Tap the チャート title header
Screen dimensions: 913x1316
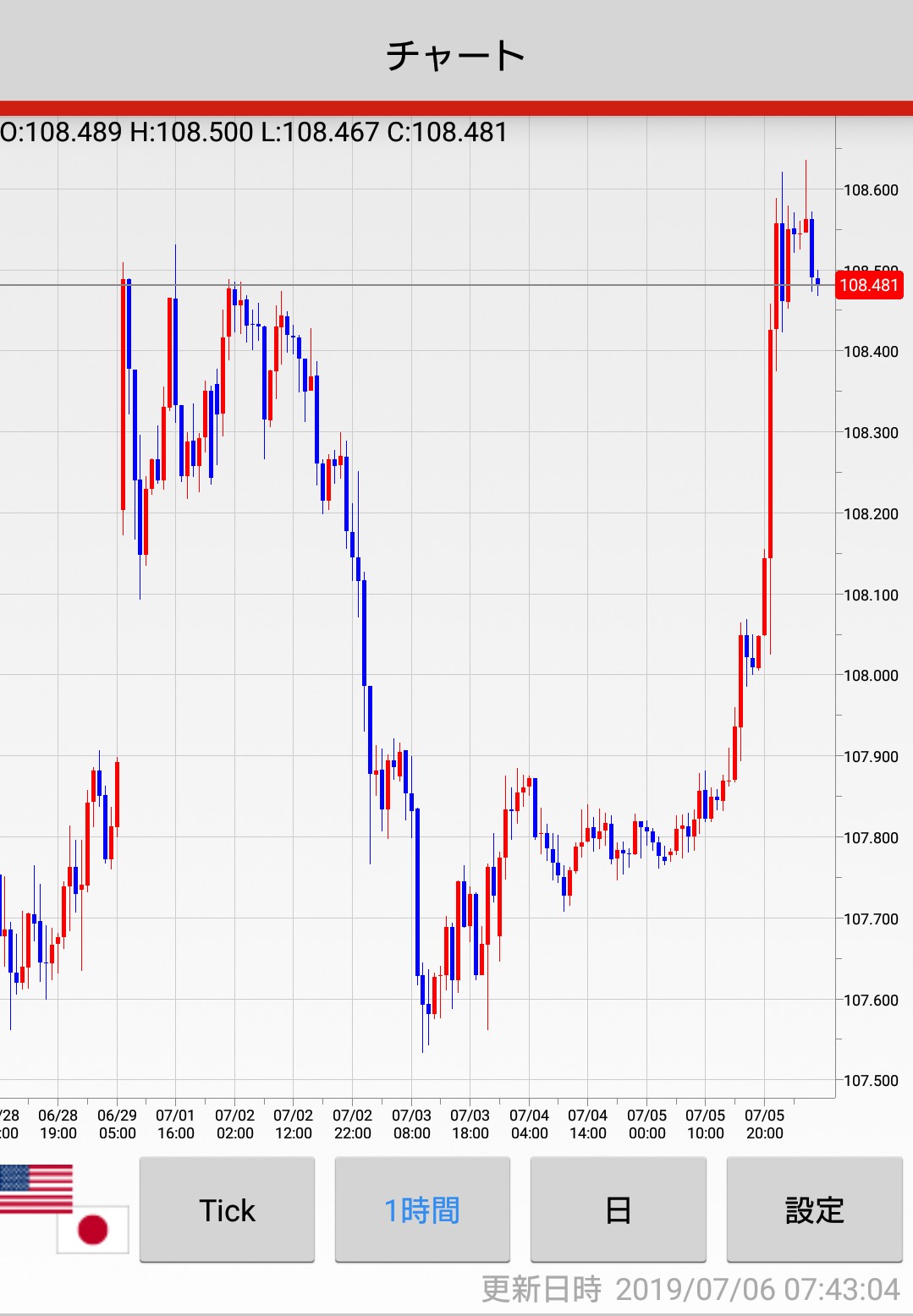tap(456, 56)
